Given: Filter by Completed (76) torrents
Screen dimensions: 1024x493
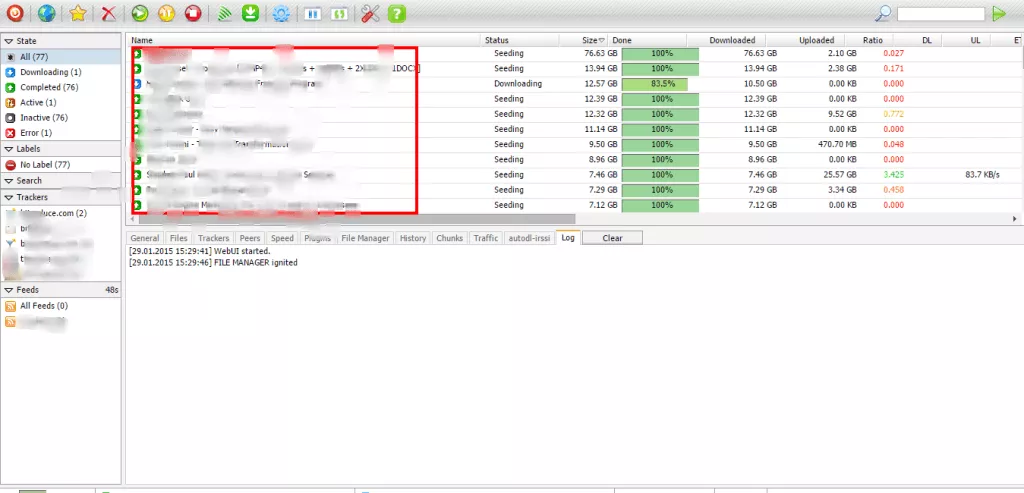Looking at the screenshot, I should click(x=49, y=87).
